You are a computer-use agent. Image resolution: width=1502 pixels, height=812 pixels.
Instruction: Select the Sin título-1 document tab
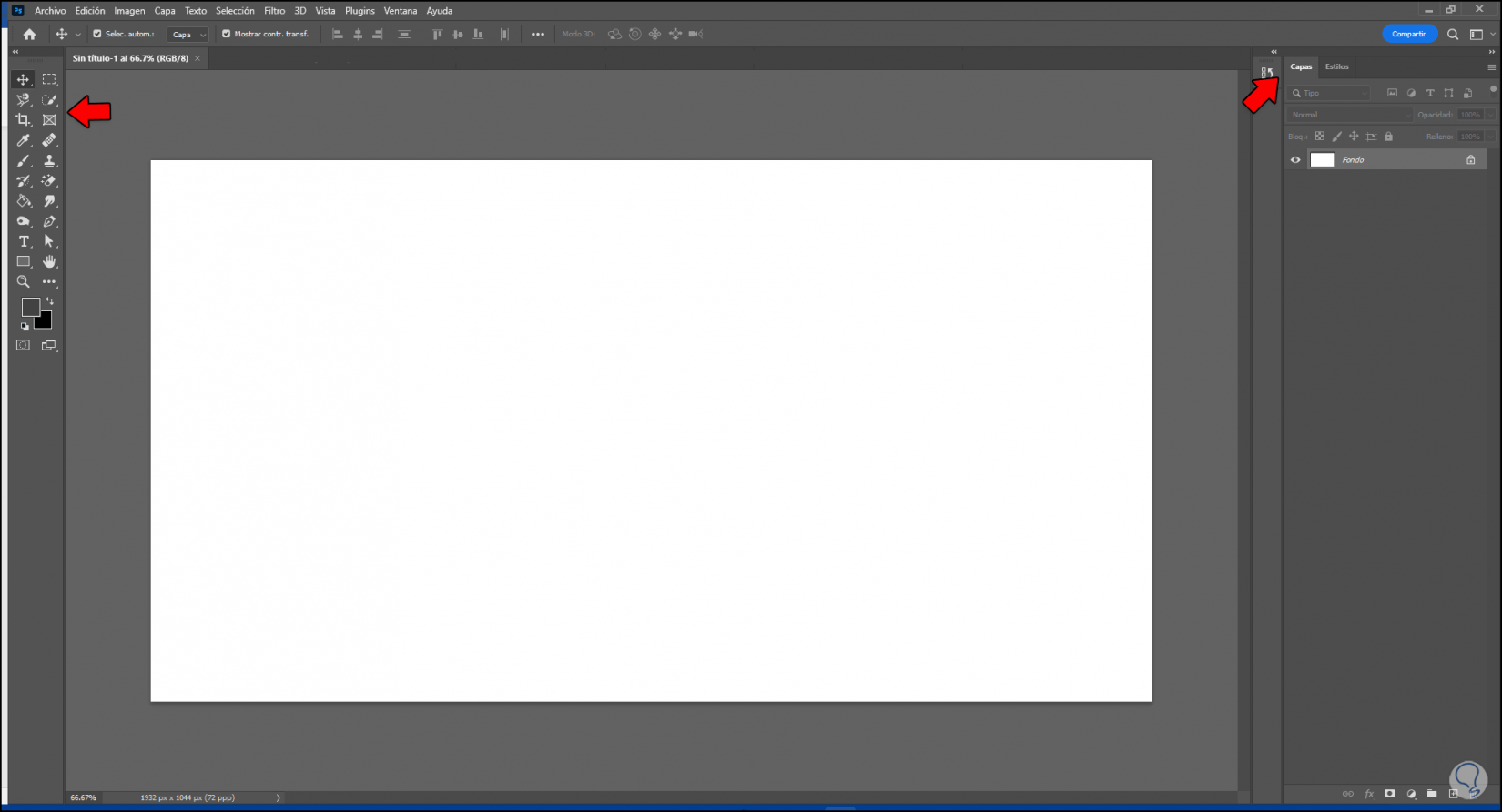point(131,58)
